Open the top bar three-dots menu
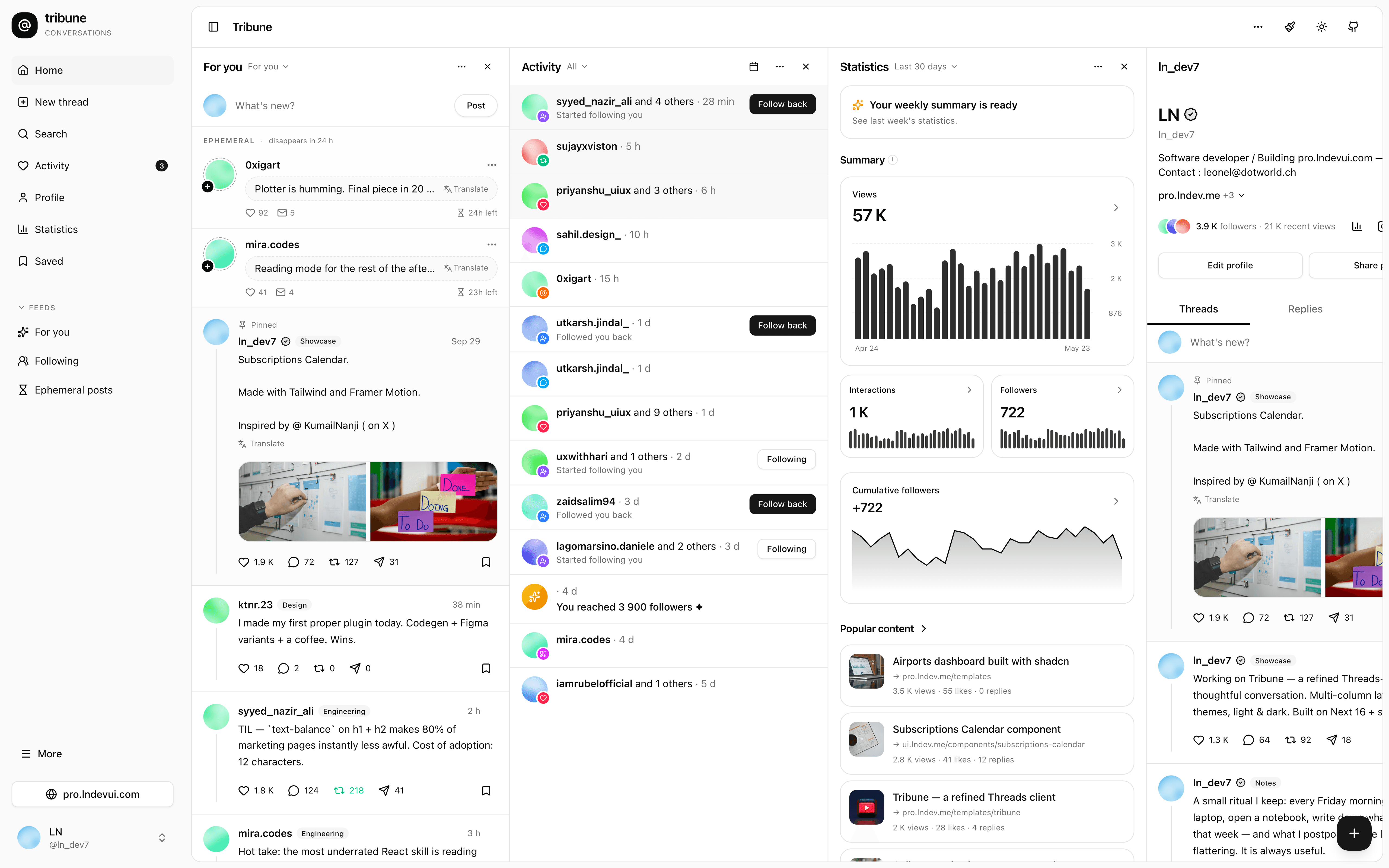The width and height of the screenshot is (1389, 868). click(1258, 27)
